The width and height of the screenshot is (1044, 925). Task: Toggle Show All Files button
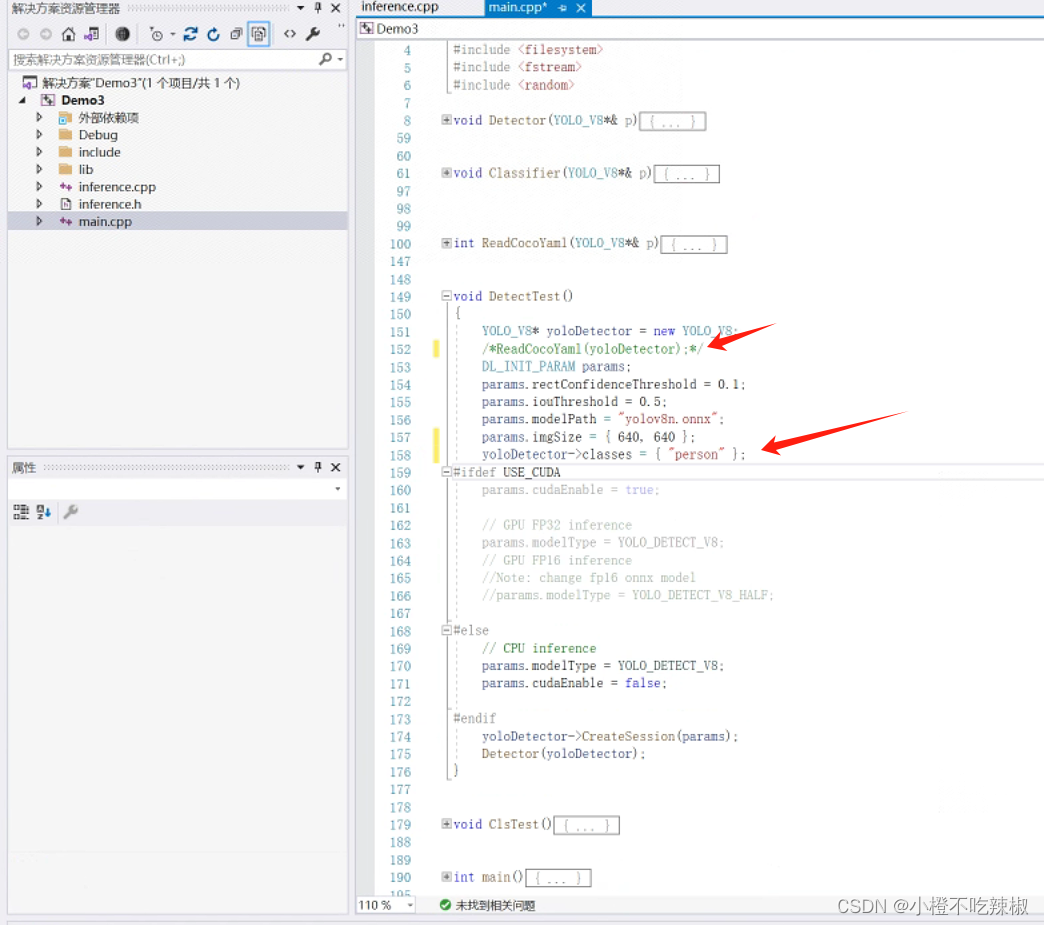(x=258, y=34)
